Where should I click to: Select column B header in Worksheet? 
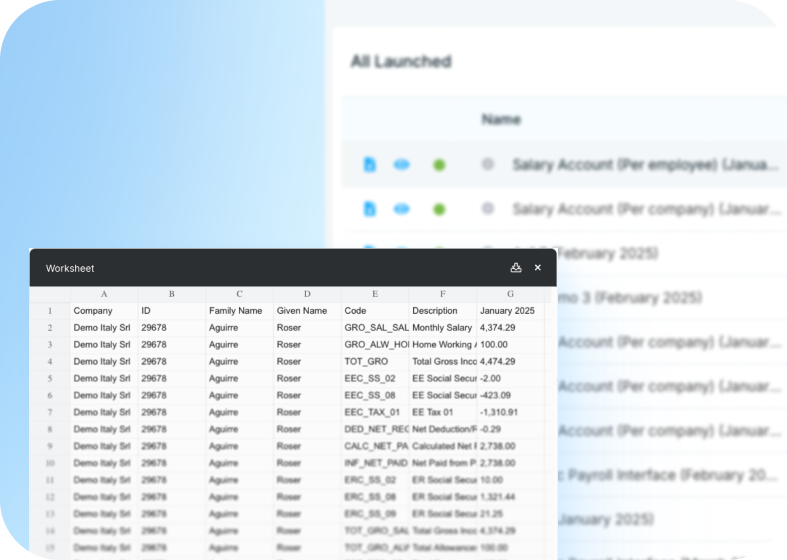coord(172,294)
